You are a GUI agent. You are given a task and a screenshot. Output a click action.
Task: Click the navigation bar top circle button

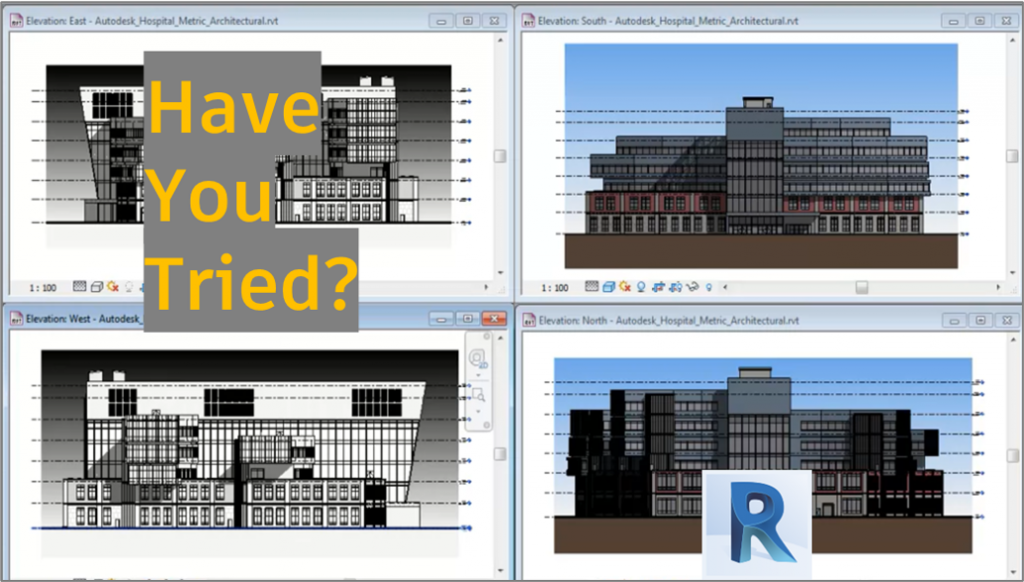[487, 336]
